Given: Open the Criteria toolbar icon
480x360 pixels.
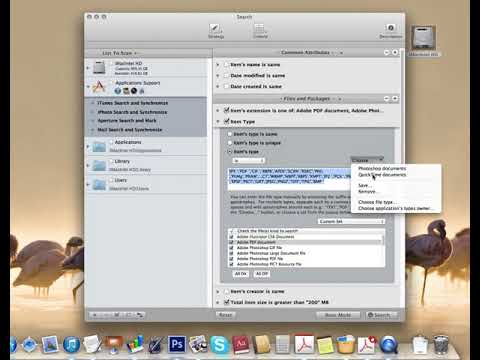Looking at the screenshot, I should tap(260, 29).
